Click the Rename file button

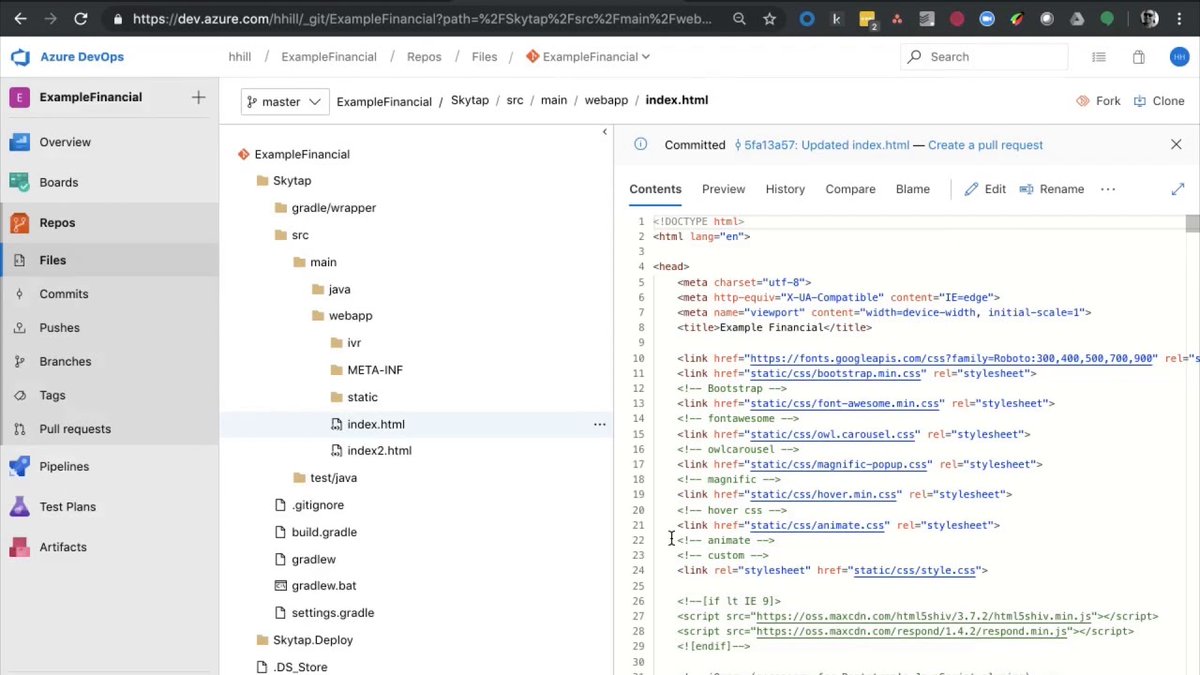tap(1051, 189)
